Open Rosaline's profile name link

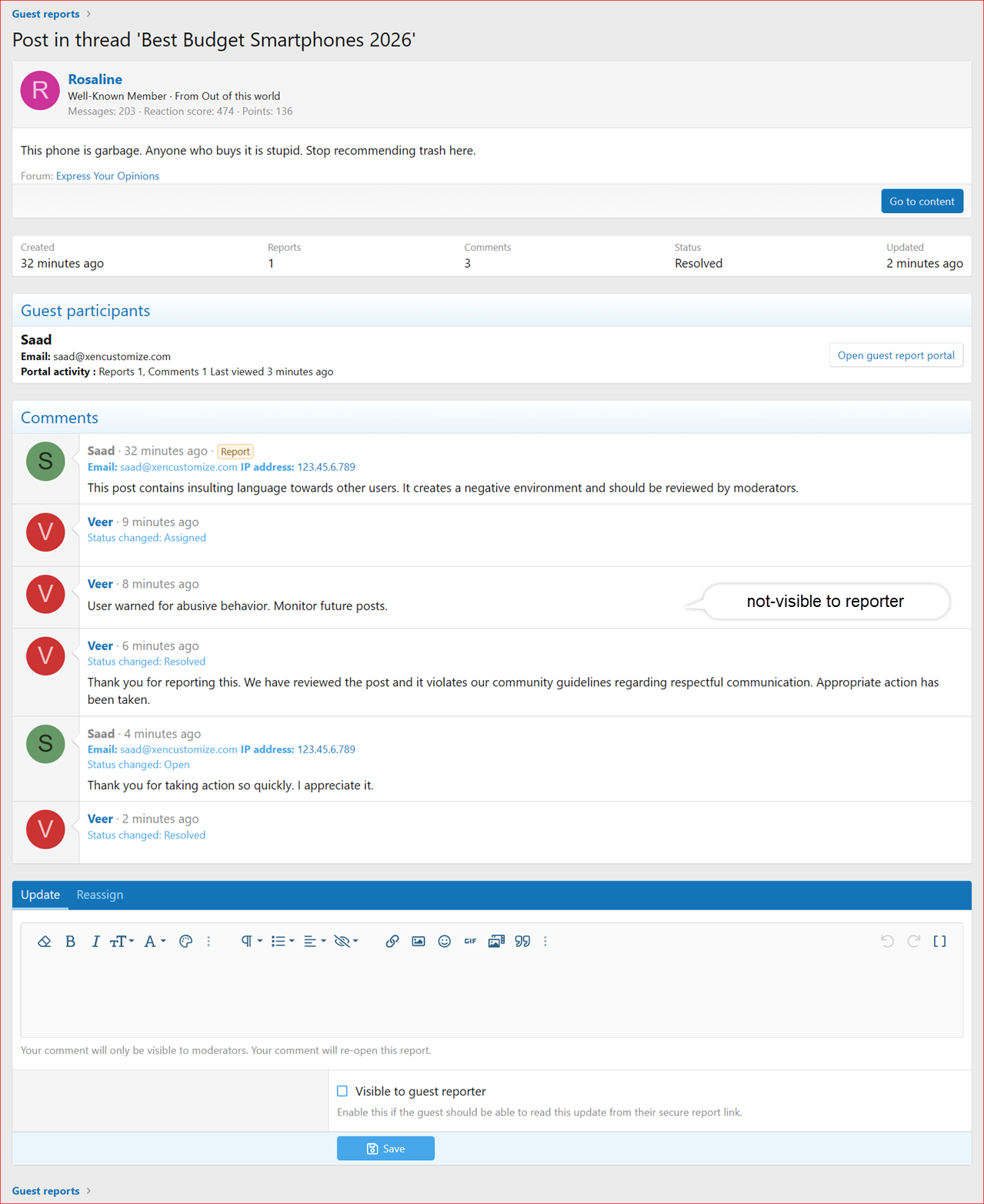click(x=95, y=79)
